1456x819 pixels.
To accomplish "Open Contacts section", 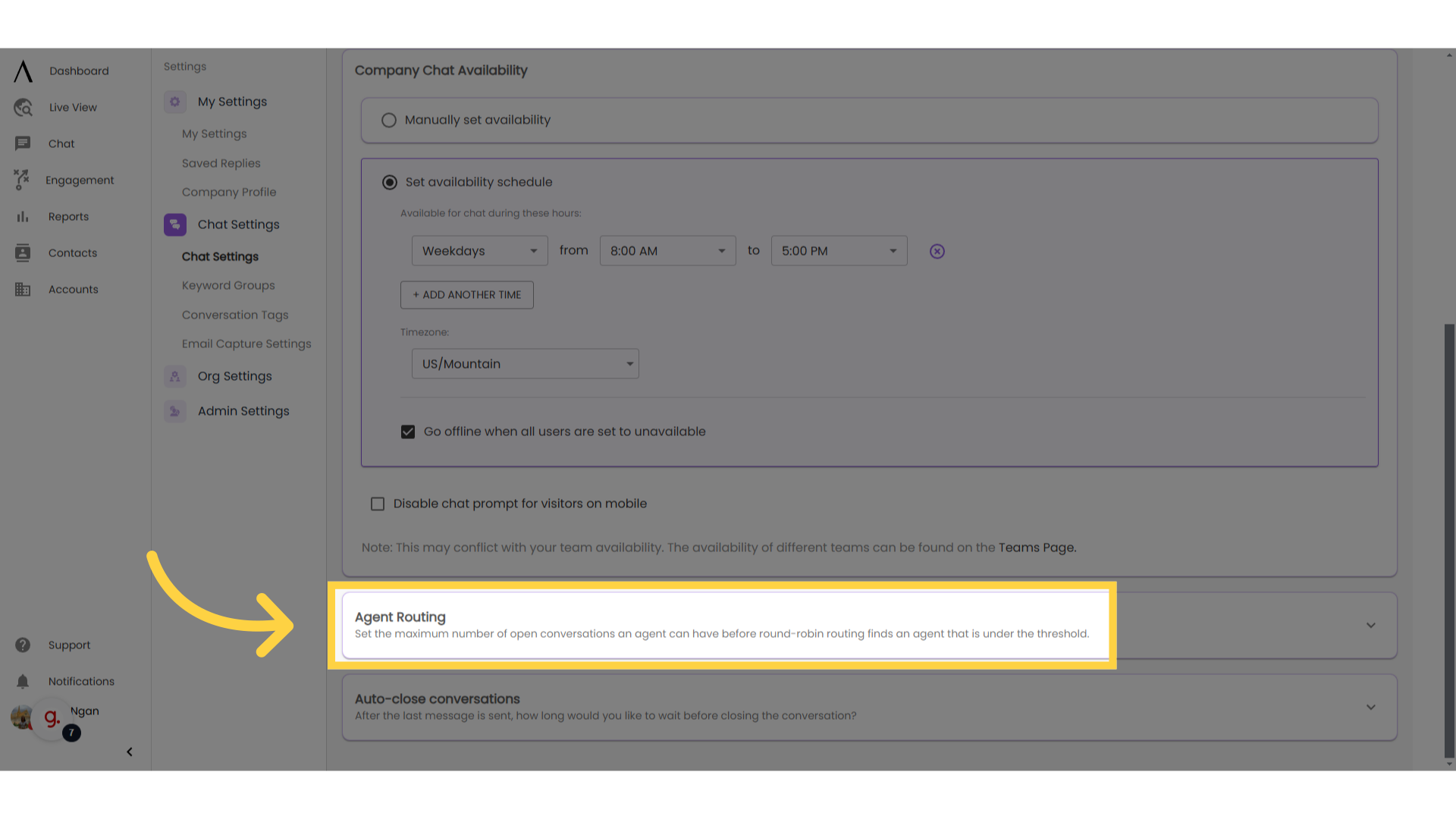I will pyautogui.click(x=73, y=253).
